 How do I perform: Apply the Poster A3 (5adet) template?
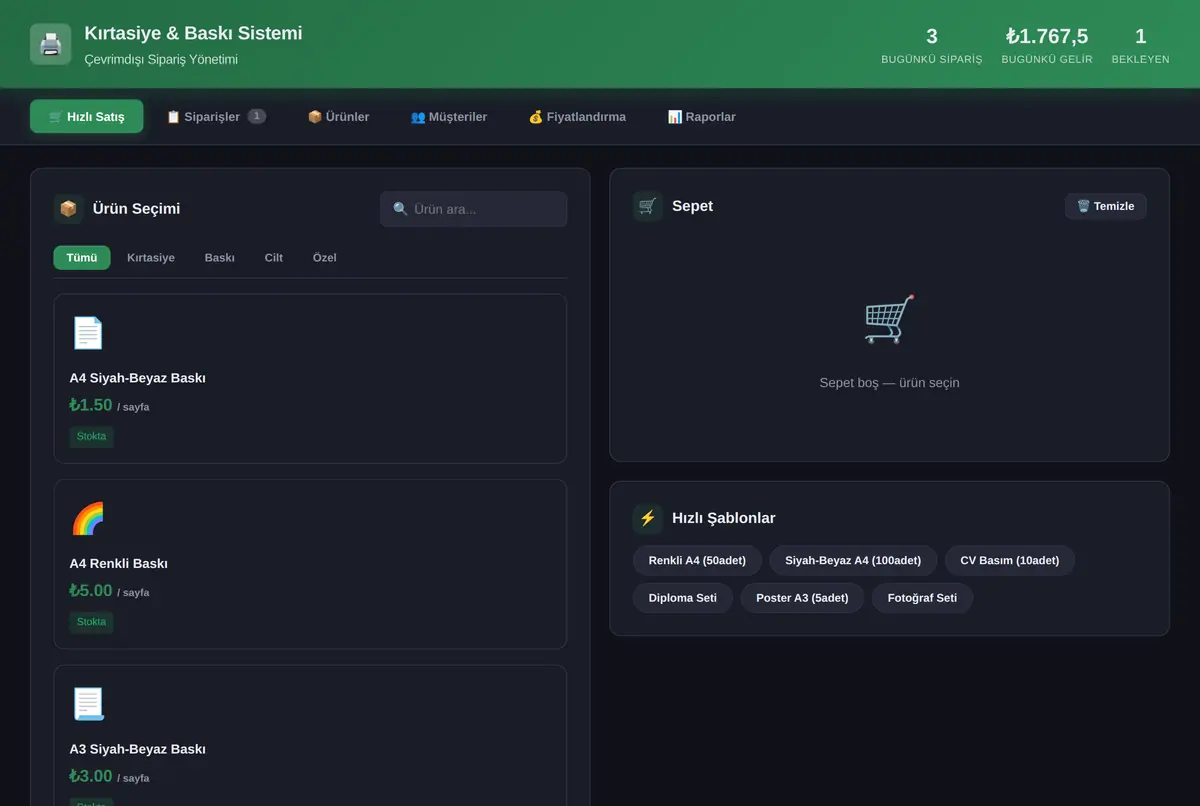coord(802,598)
